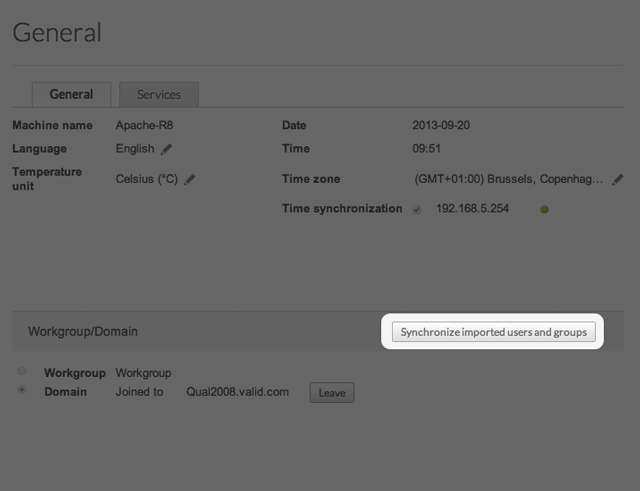Click the green time sync status dot
Screen dimensions: 640x491
(544, 210)
